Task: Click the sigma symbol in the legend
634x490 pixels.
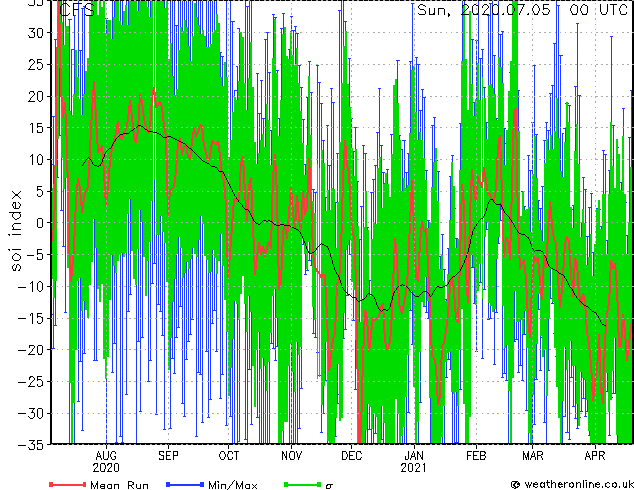Action: point(330,485)
